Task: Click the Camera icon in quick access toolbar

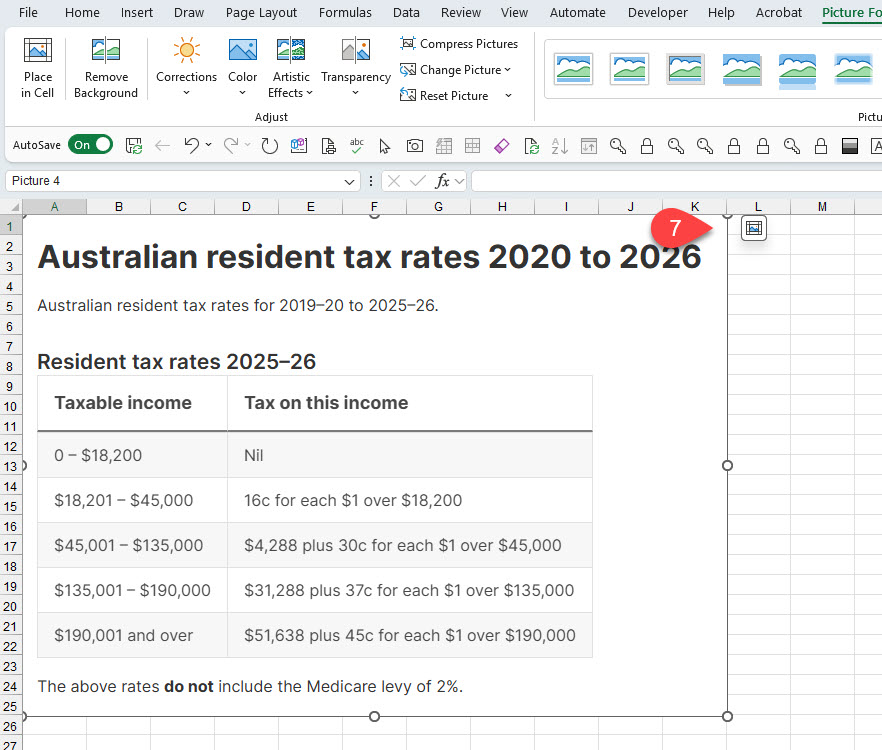Action: (414, 146)
